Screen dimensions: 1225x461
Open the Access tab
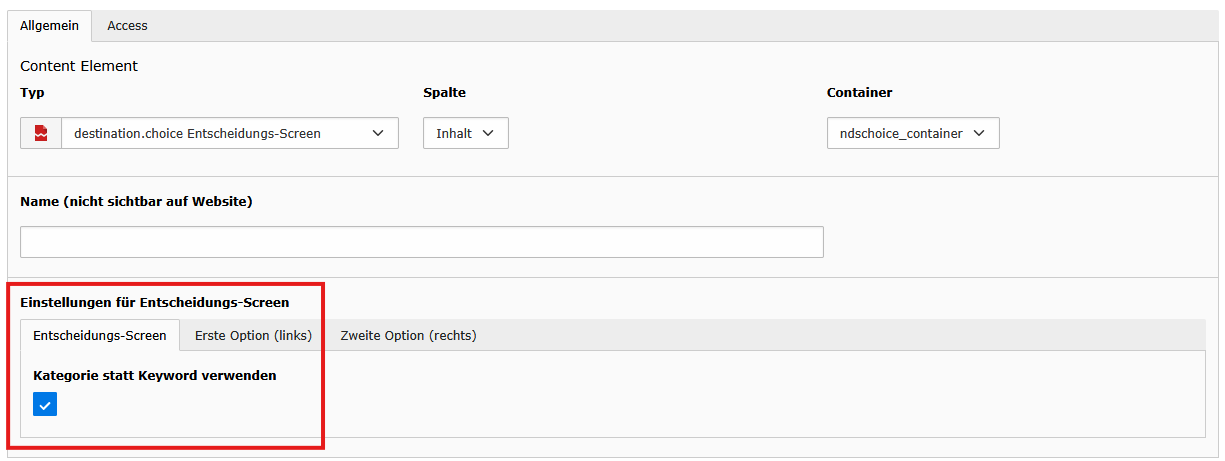coord(127,26)
